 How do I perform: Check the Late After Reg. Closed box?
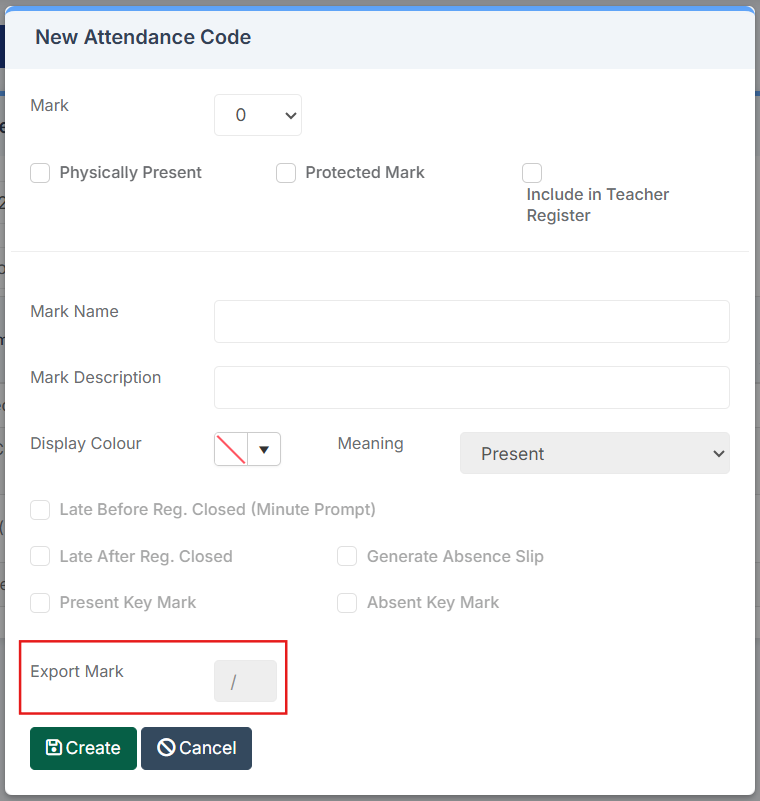click(40, 557)
